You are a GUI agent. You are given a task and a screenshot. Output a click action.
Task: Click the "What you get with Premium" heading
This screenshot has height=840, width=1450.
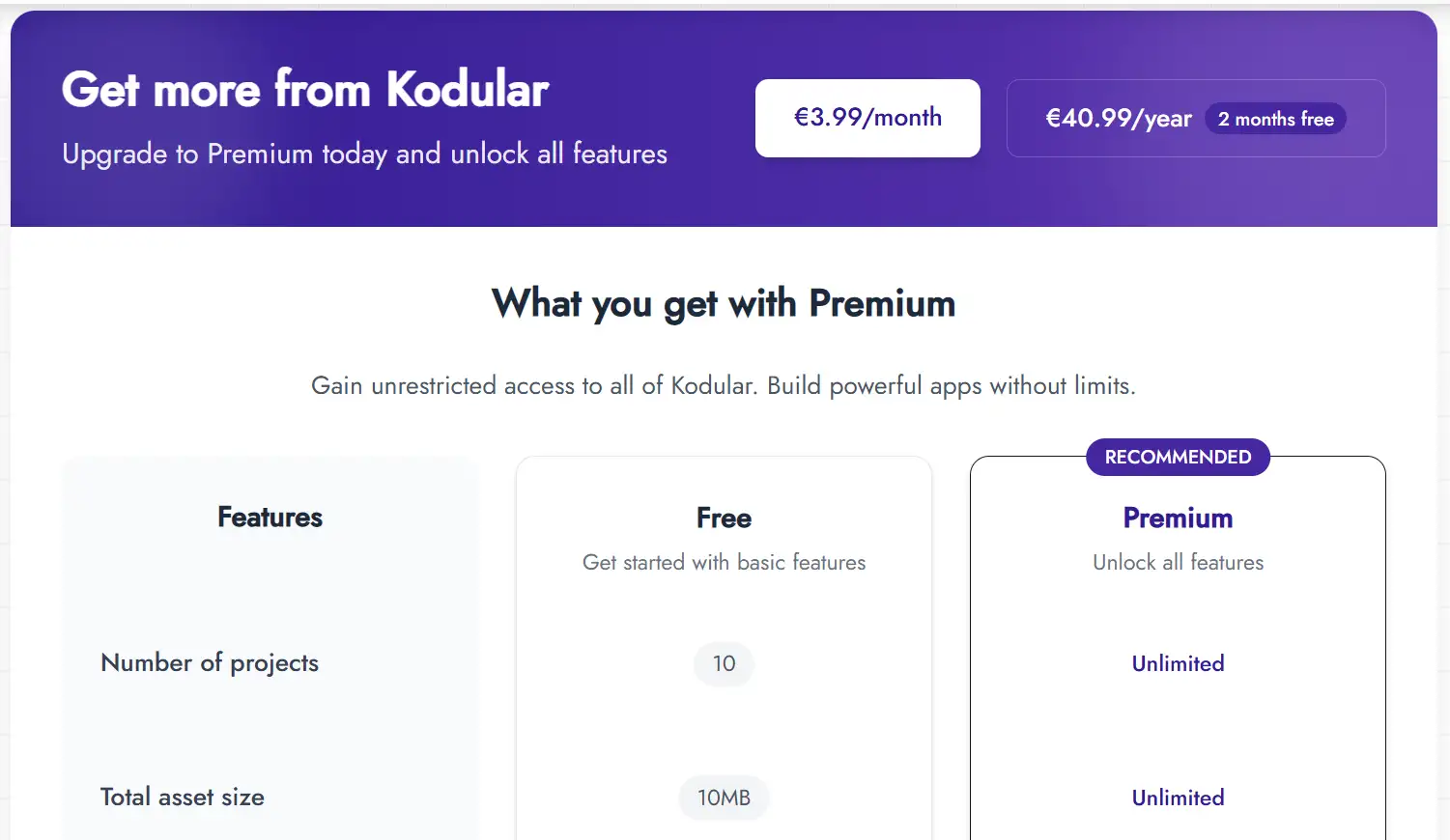pyautogui.click(x=724, y=303)
